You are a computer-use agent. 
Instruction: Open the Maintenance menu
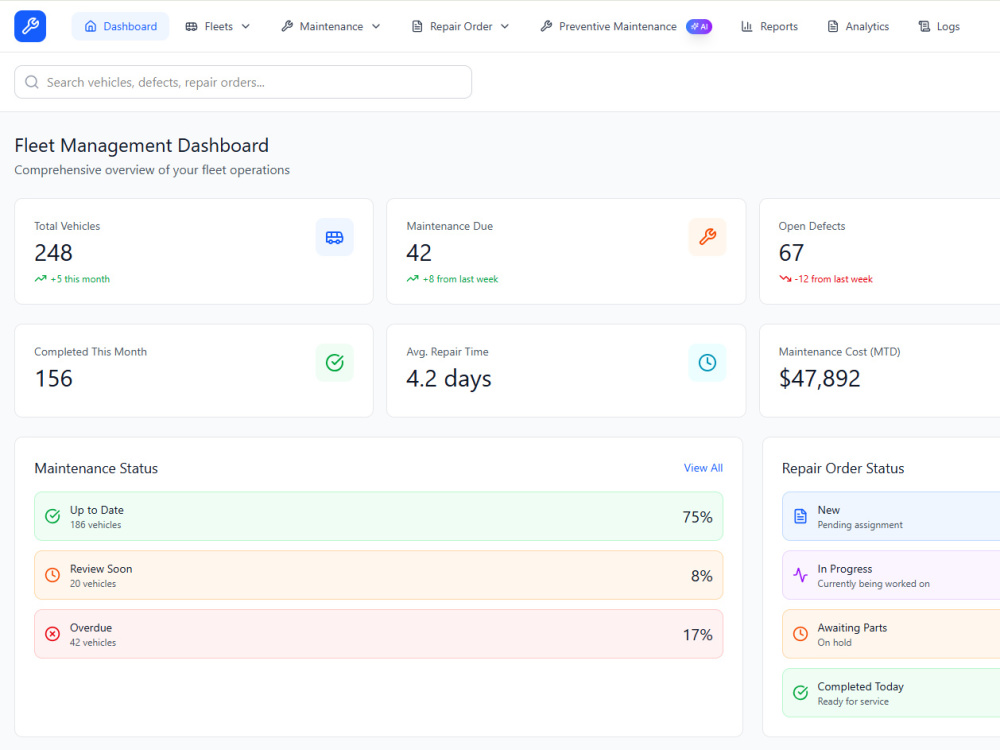[x=330, y=26]
